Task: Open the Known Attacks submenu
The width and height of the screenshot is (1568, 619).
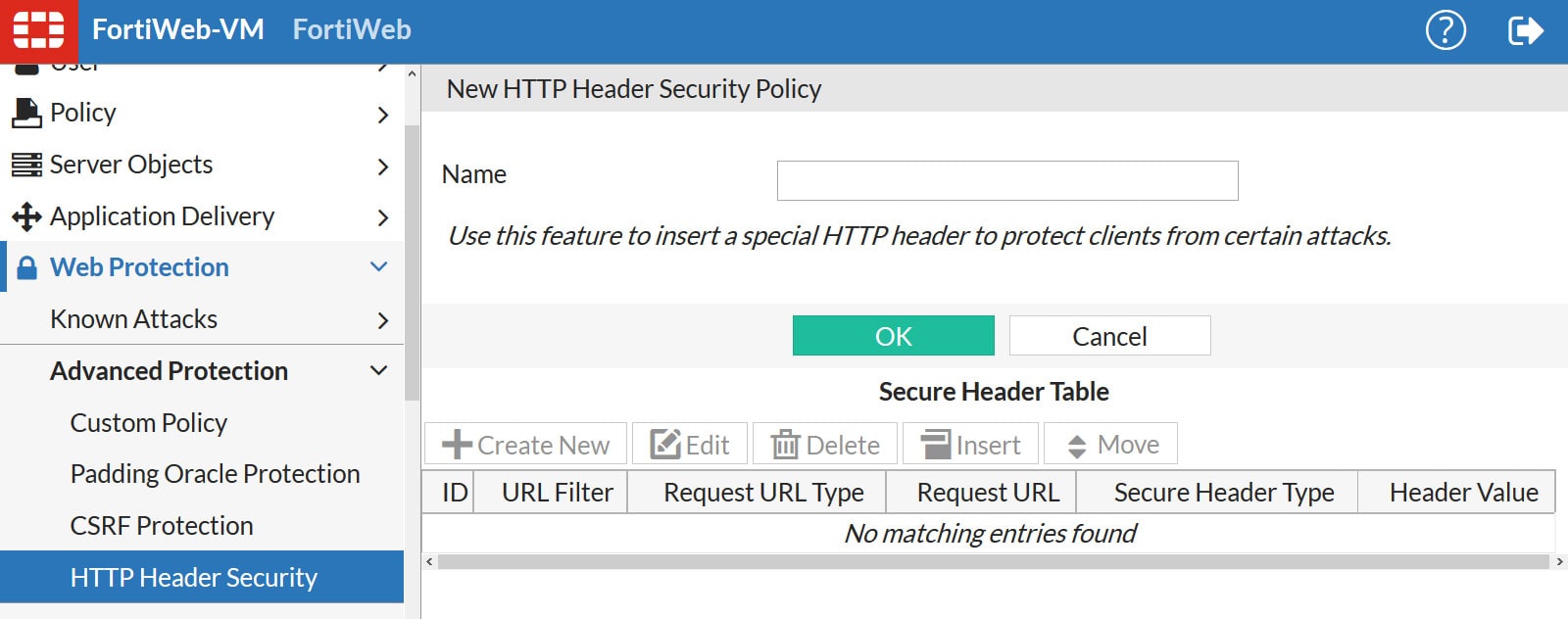Action: pos(202,319)
